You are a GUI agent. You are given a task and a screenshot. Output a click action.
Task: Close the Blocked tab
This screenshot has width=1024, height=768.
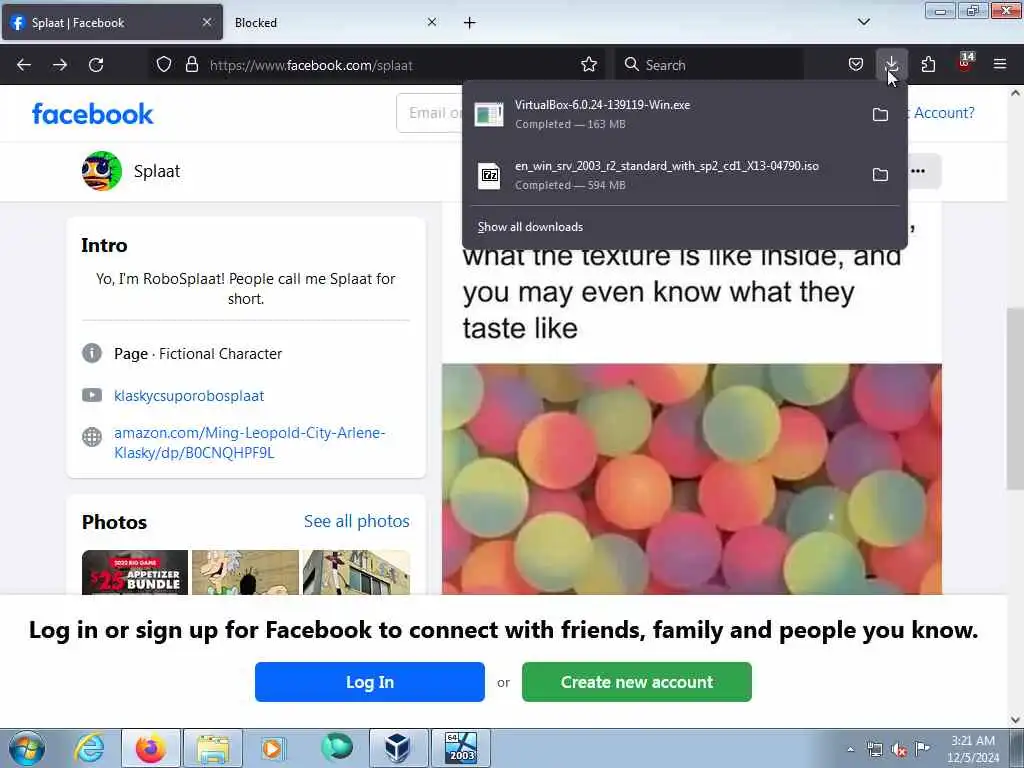coord(432,22)
